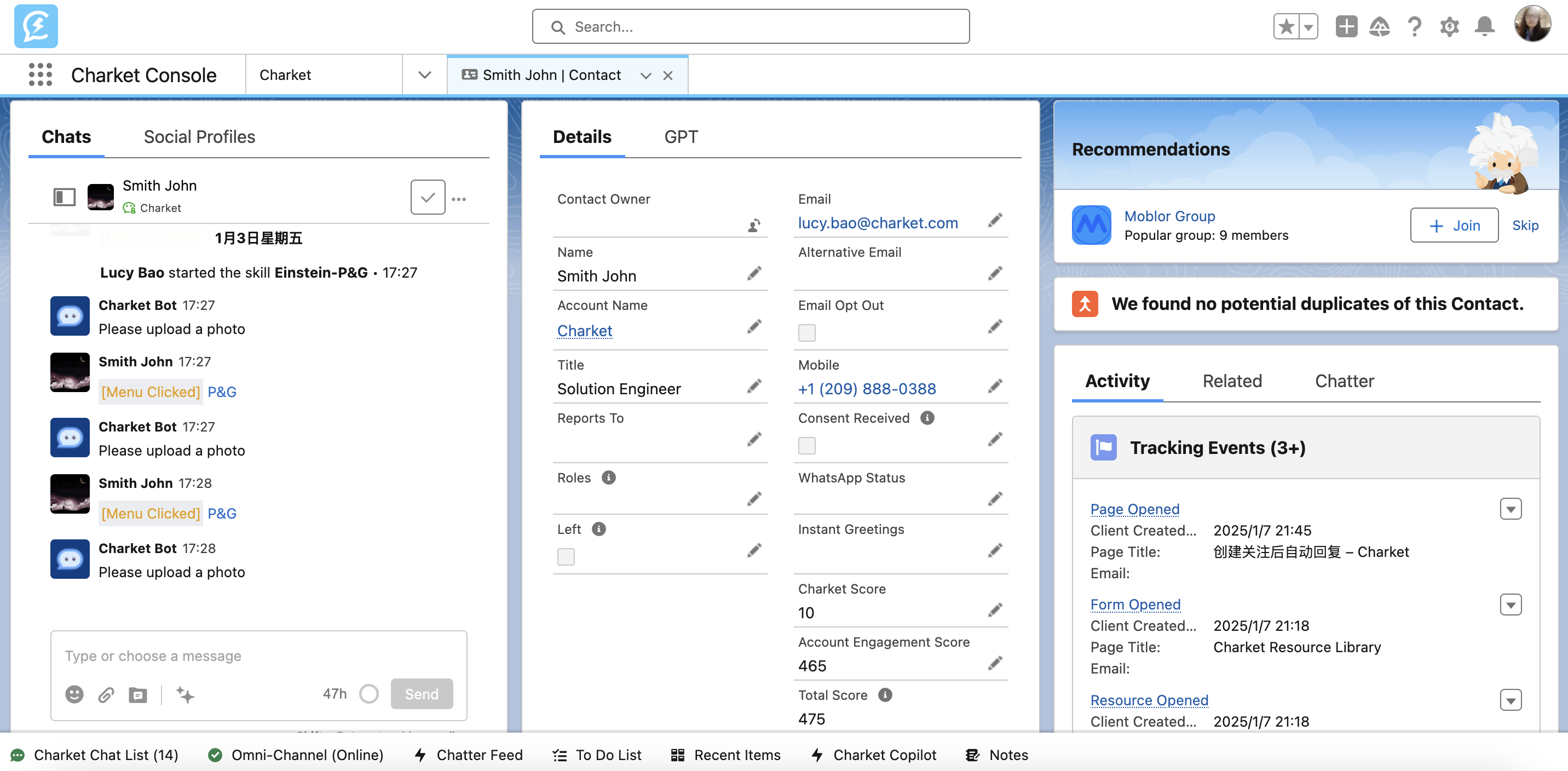Open Smith John tab actions chevron
This screenshot has width=1568, height=771.
pos(645,75)
